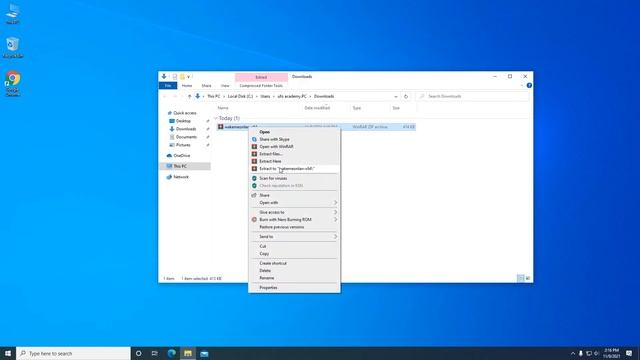Image resolution: width=640 pixels, height=360 pixels.
Task: Open Documents in navigation pane
Action: 186,137
